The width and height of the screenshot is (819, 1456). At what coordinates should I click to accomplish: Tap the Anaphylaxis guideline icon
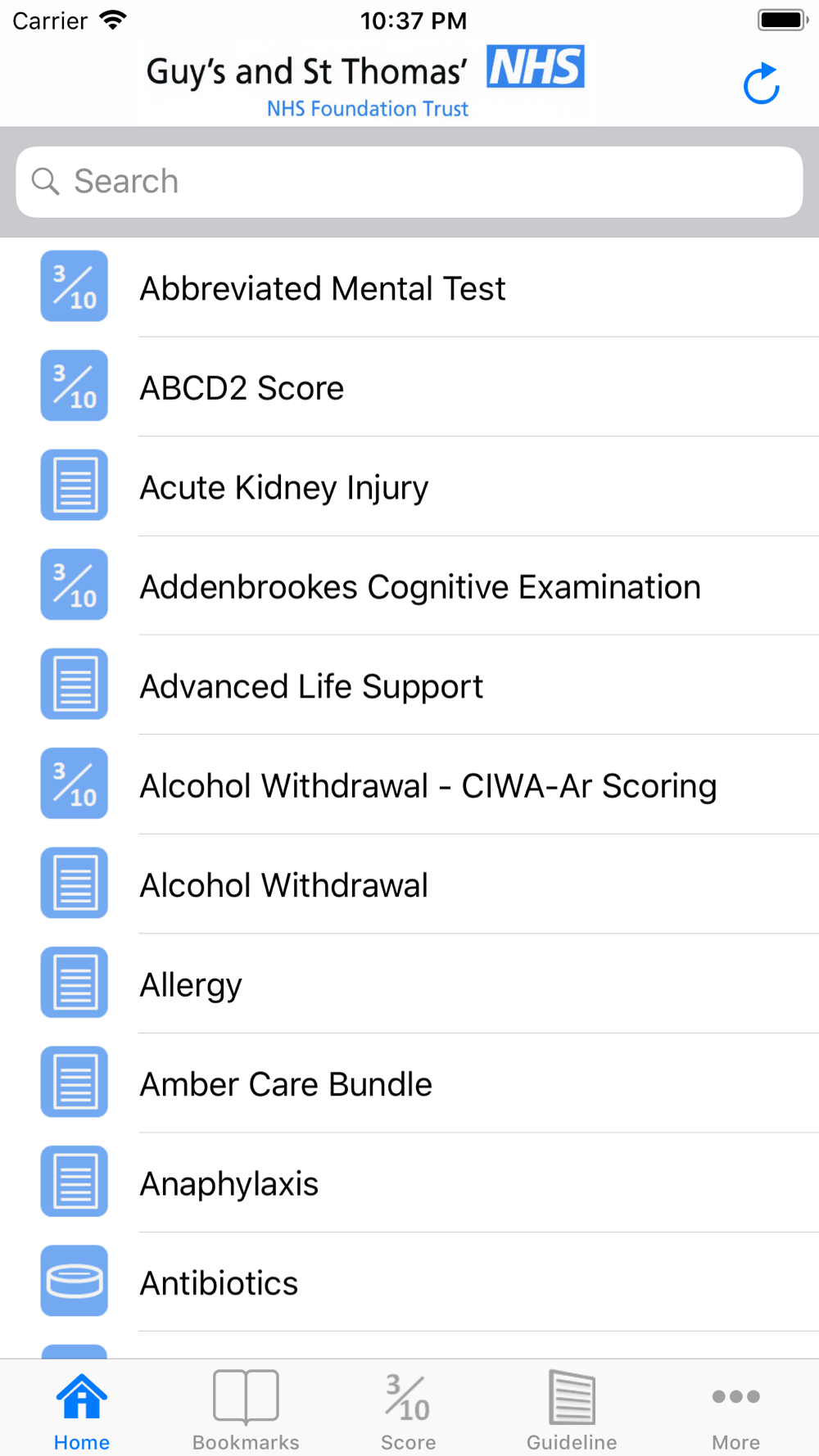coord(75,1181)
